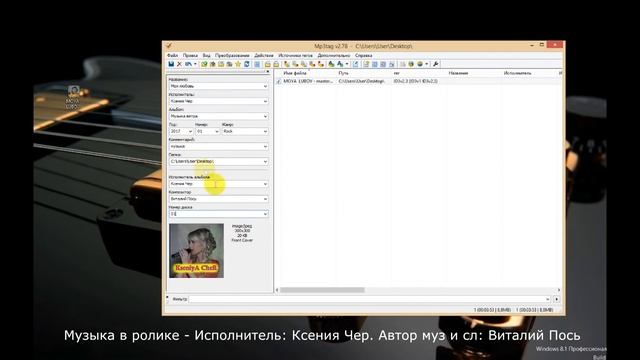Open the Дополнительно menu
Viewport: 640px width, 360px height.
pos(334,55)
